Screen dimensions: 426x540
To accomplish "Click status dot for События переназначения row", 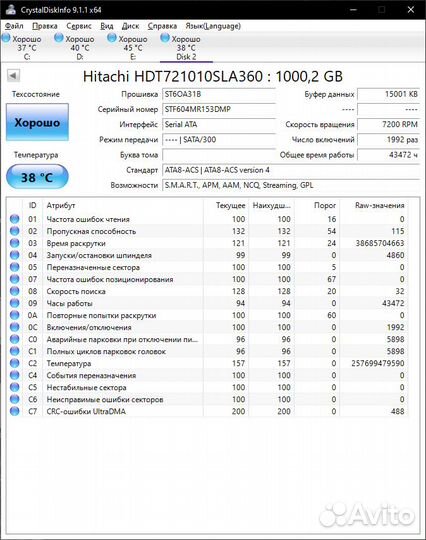I will 14,375.
